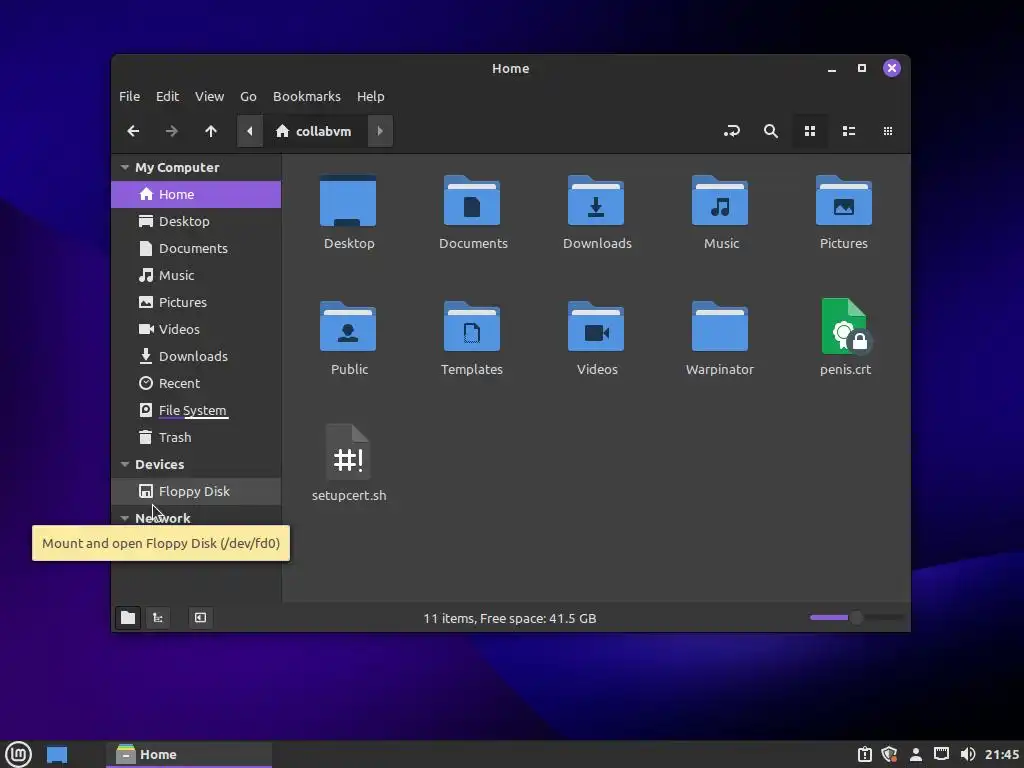
Task: Select Downloads in the sidebar
Action: [196, 357]
